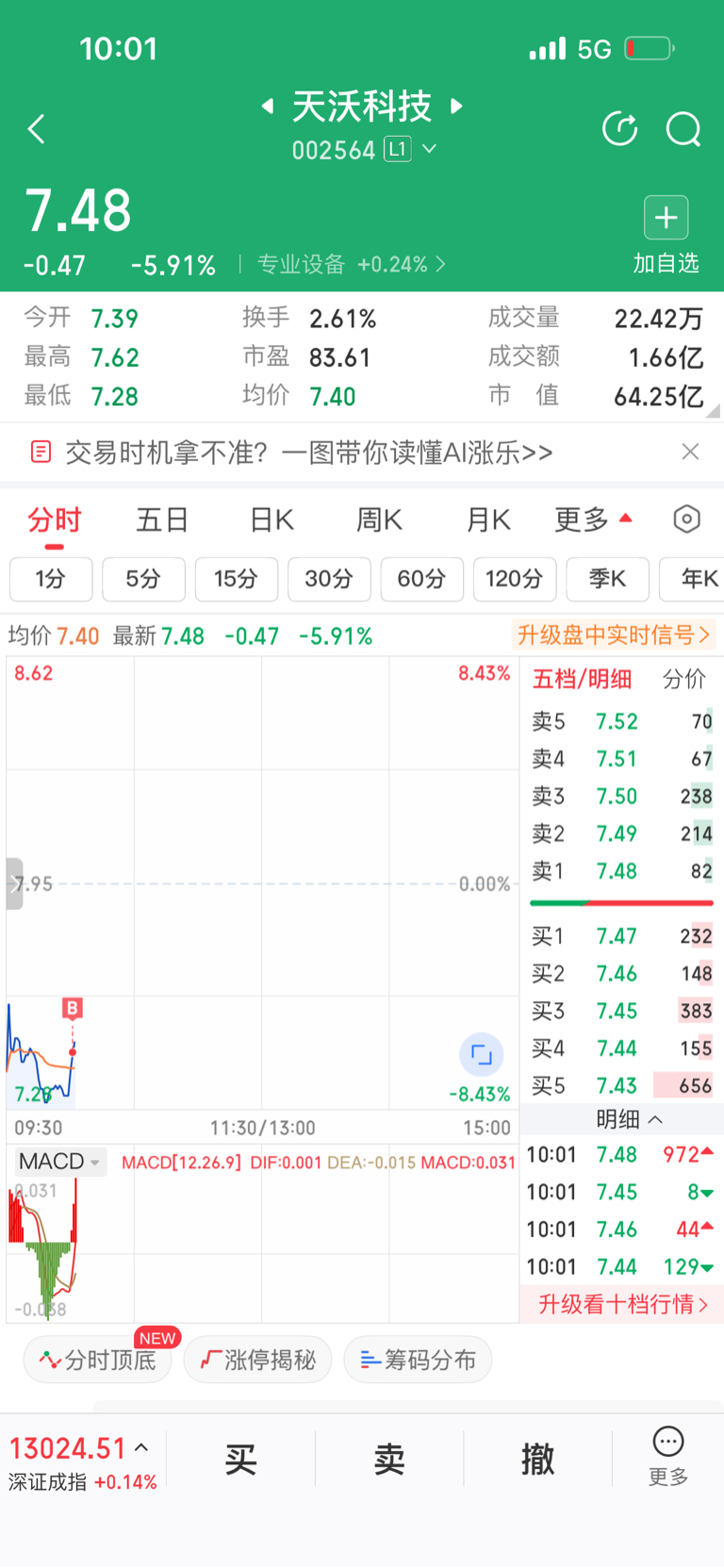The height and width of the screenshot is (1568, 724).
Task: Go back with the left arrow
Action: click(x=37, y=129)
